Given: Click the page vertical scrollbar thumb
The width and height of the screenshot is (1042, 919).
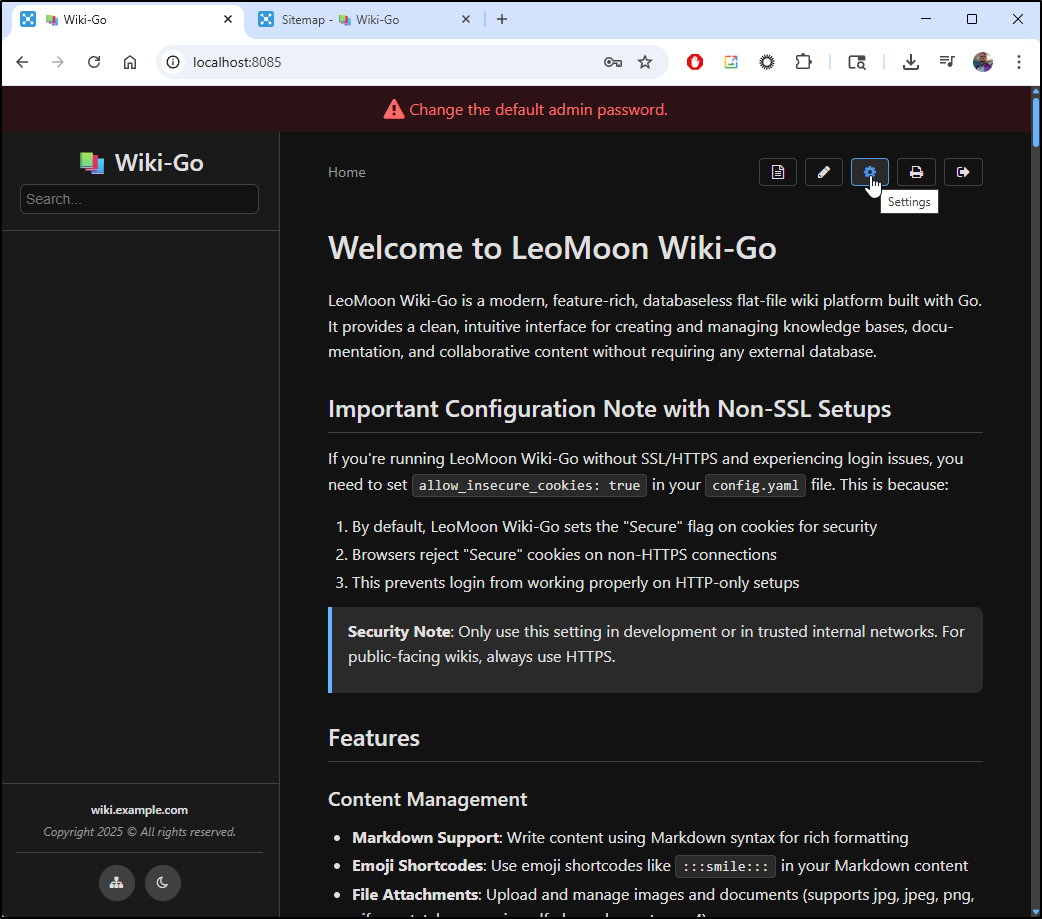Looking at the screenshot, I should 1035,122.
